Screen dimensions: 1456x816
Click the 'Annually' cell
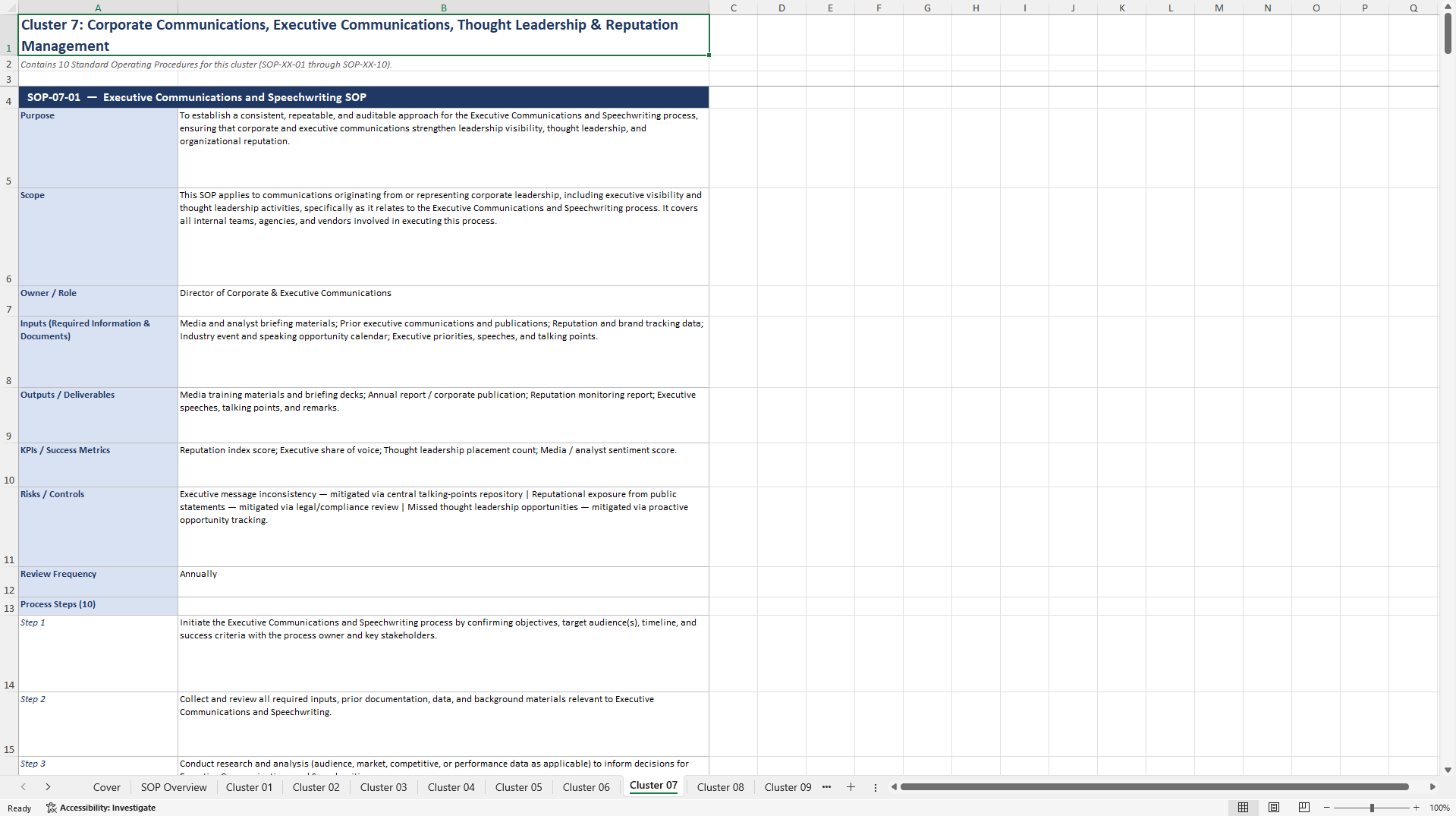(x=443, y=581)
